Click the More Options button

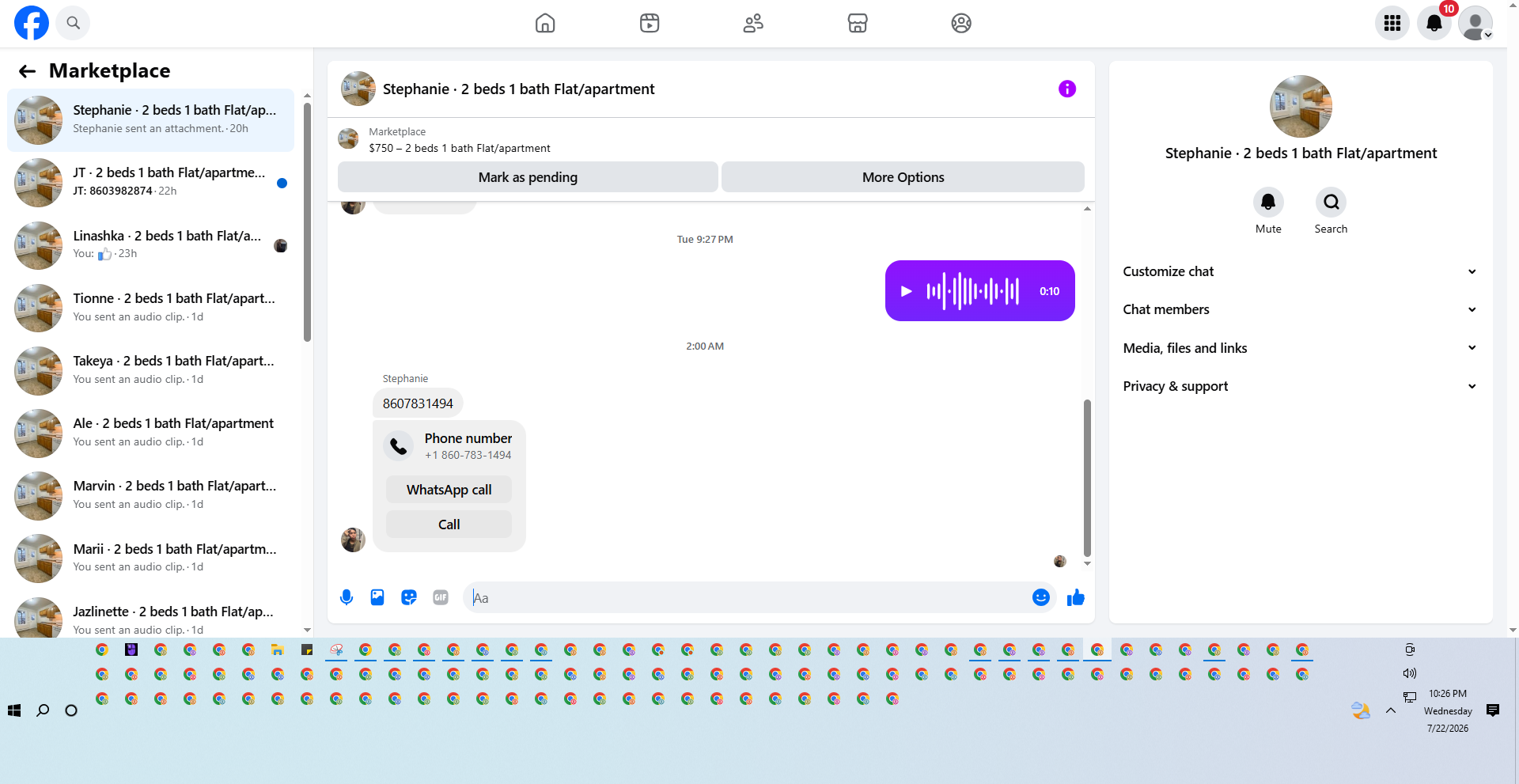point(903,177)
